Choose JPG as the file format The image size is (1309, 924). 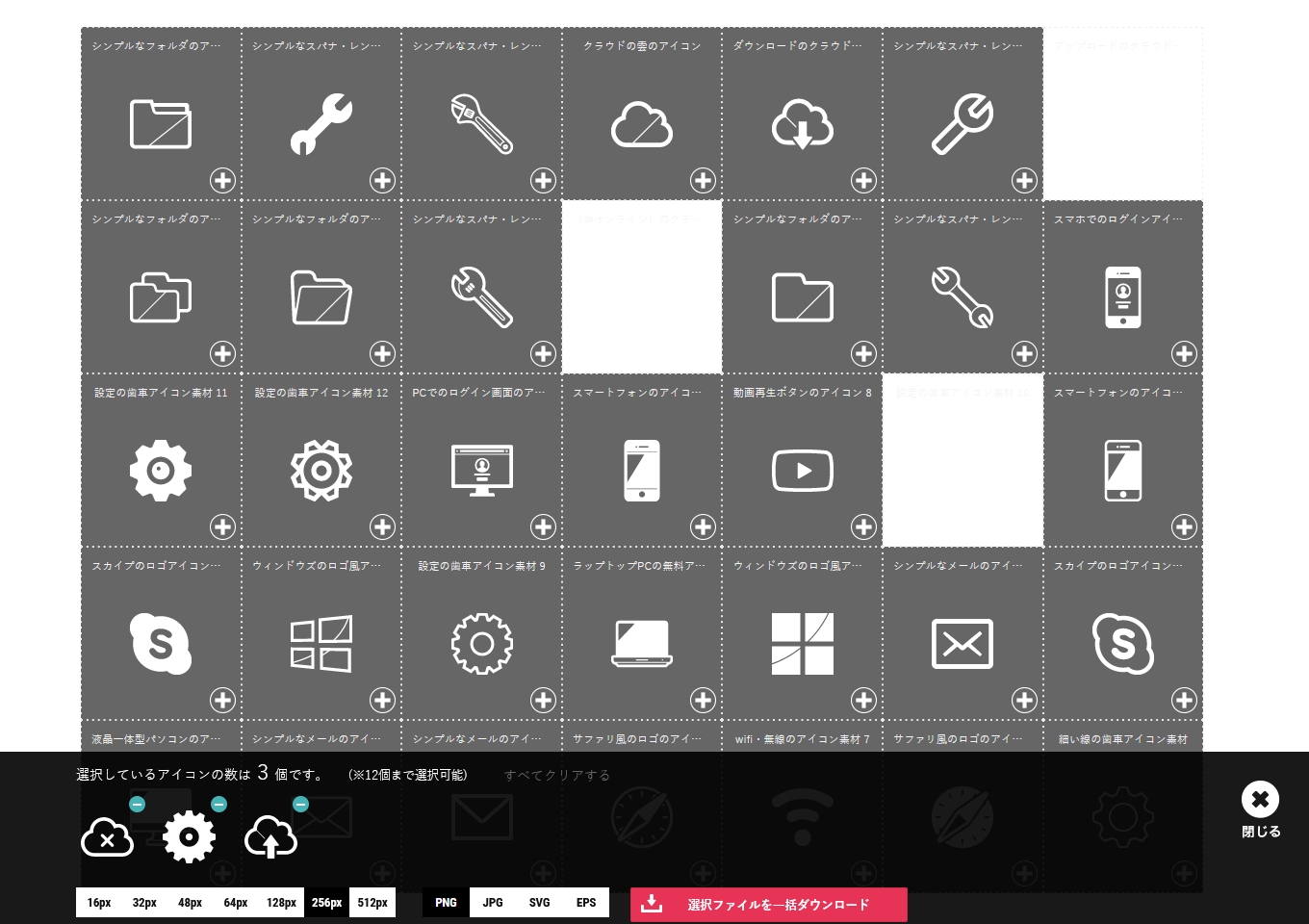coord(493,903)
